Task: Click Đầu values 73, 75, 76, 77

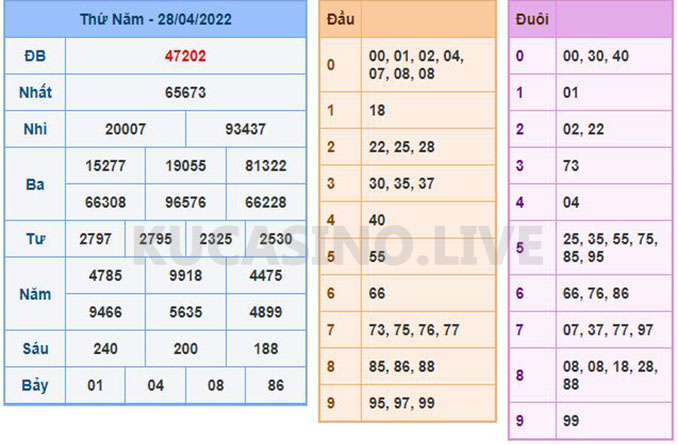Action: [x=414, y=330]
